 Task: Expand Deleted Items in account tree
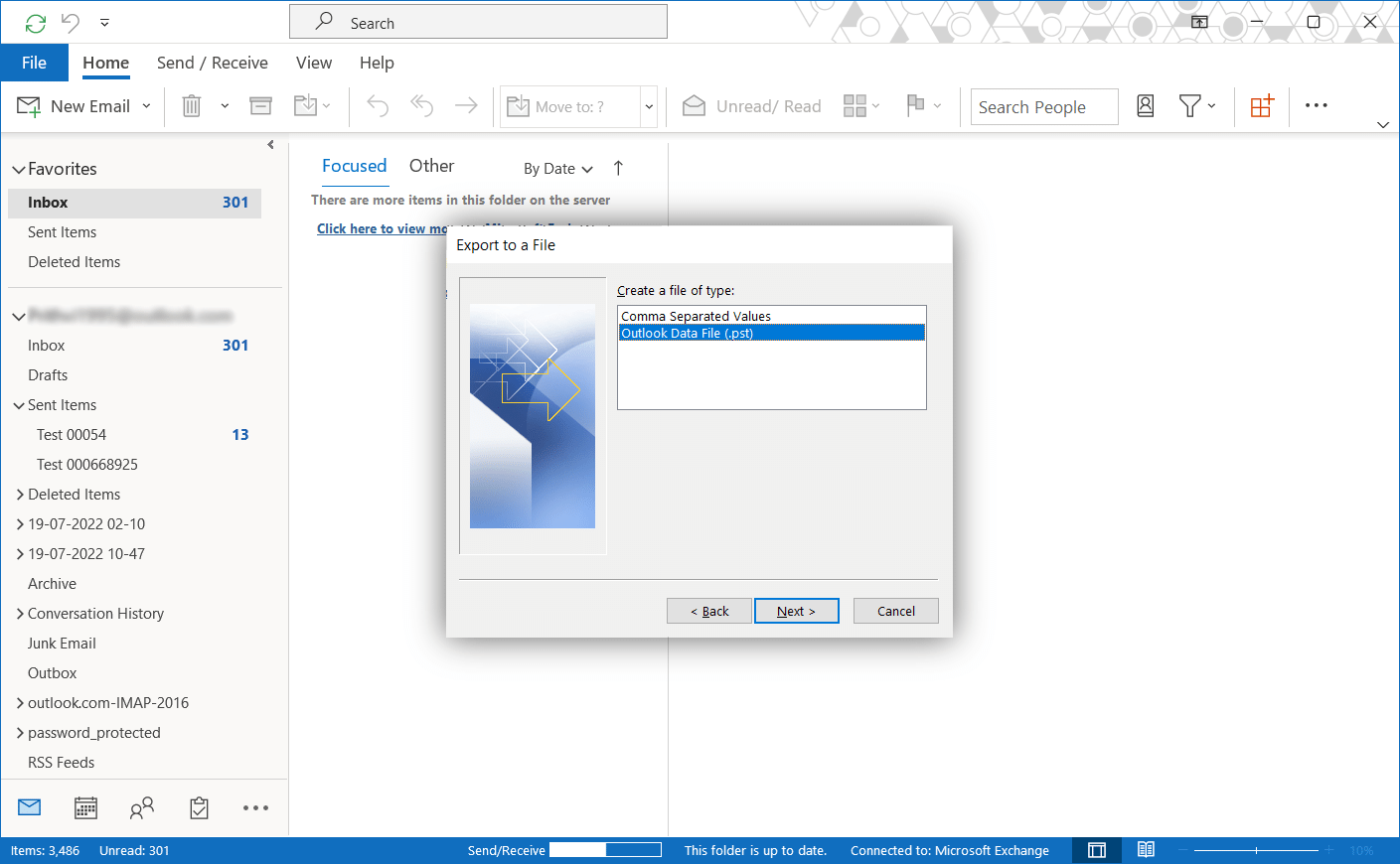click(x=20, y=495)
